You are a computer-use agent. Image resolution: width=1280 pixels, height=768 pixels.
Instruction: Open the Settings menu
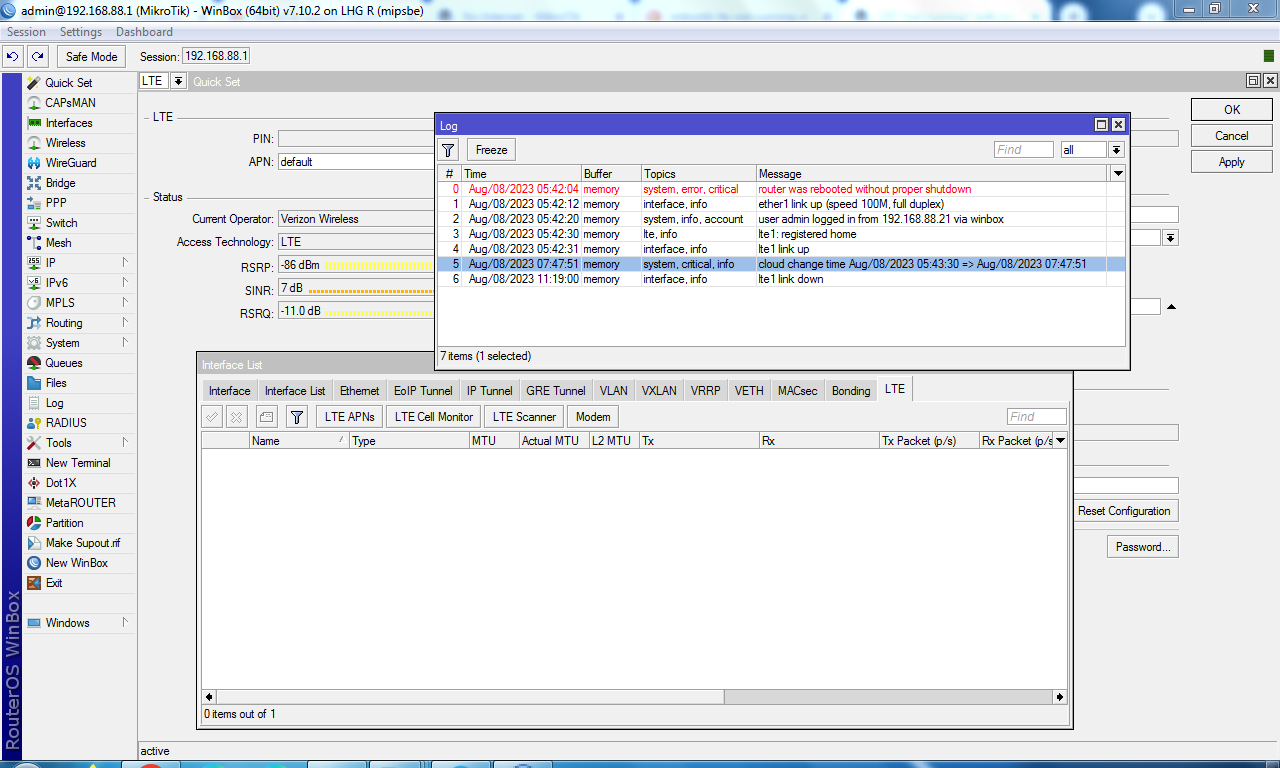81,32
